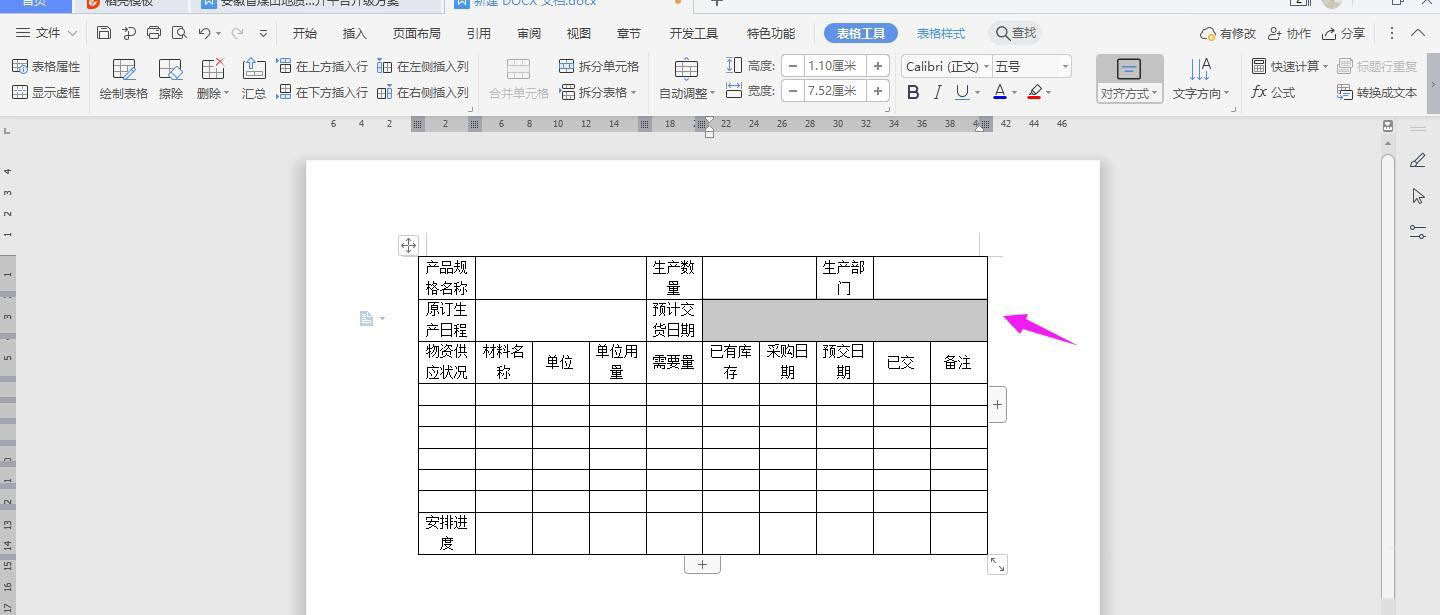The width and height of the screenshot is (1440, 615).
Task: Add a row with bottom plus button
Action: pos(702,564)
